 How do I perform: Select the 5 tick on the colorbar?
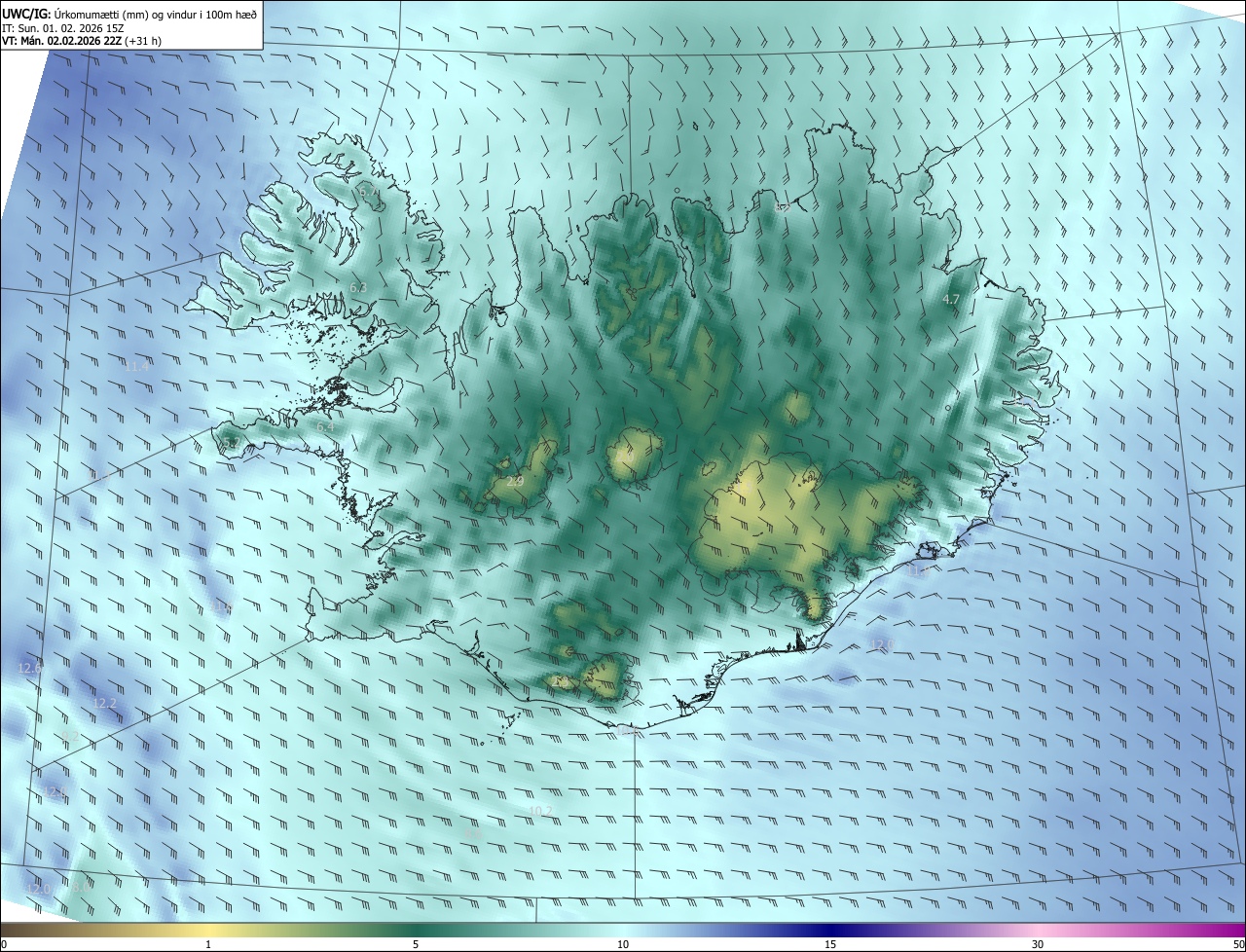[416, 944]
